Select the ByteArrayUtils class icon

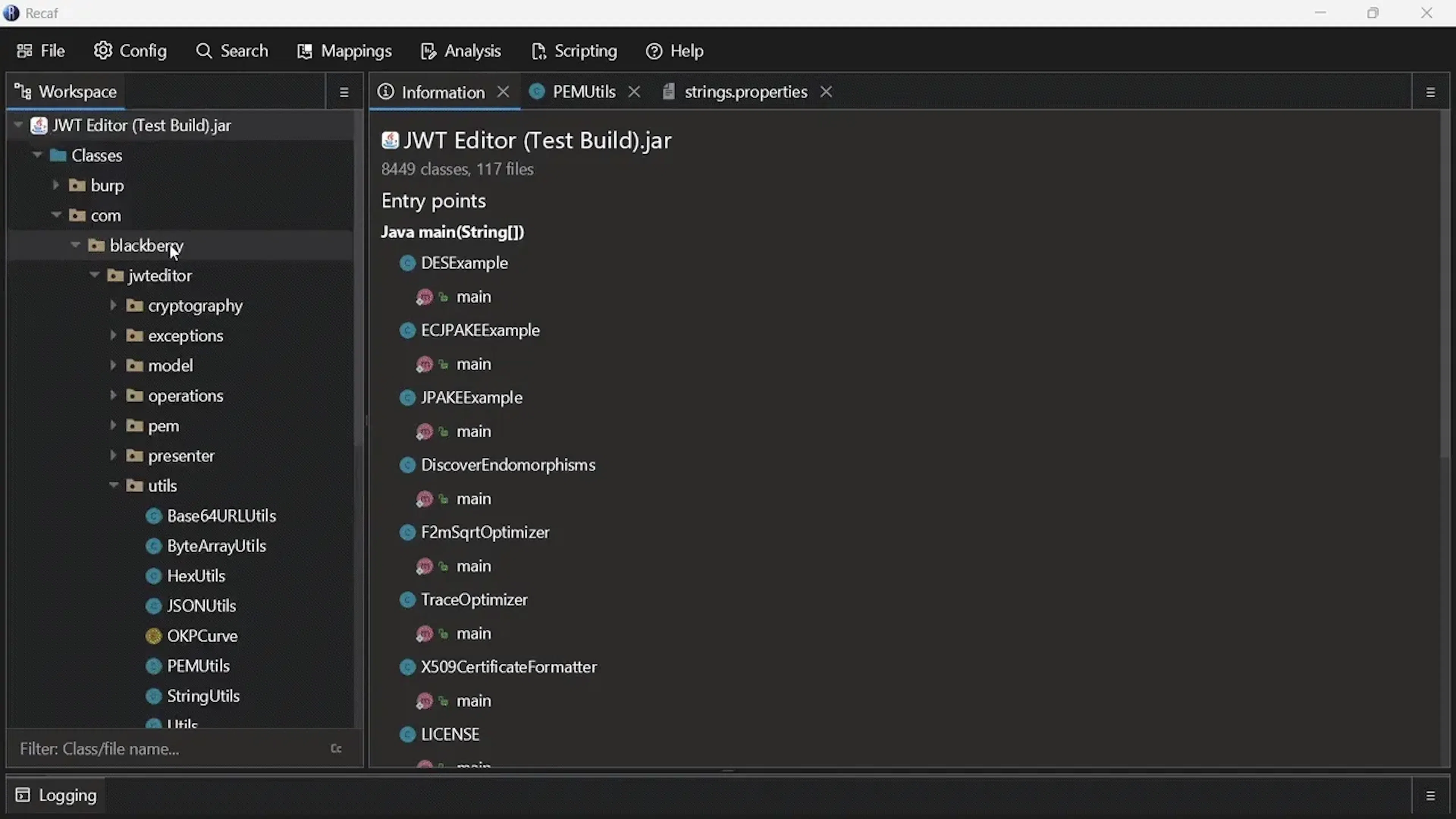click(153, 546)
